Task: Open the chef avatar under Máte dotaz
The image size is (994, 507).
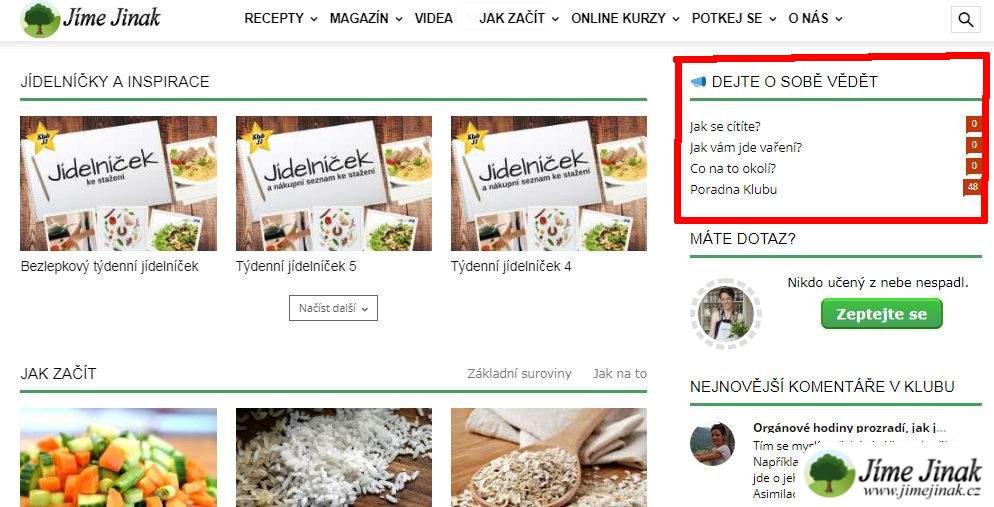Action: (x=726, y=314)
